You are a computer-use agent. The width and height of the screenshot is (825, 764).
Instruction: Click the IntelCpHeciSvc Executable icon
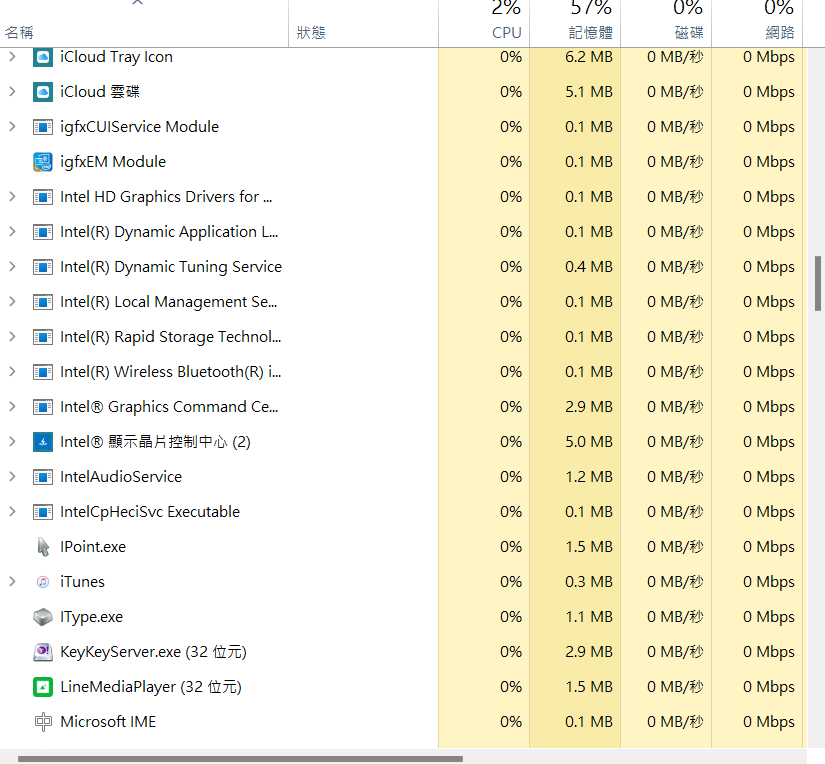[x=43, y=512]
